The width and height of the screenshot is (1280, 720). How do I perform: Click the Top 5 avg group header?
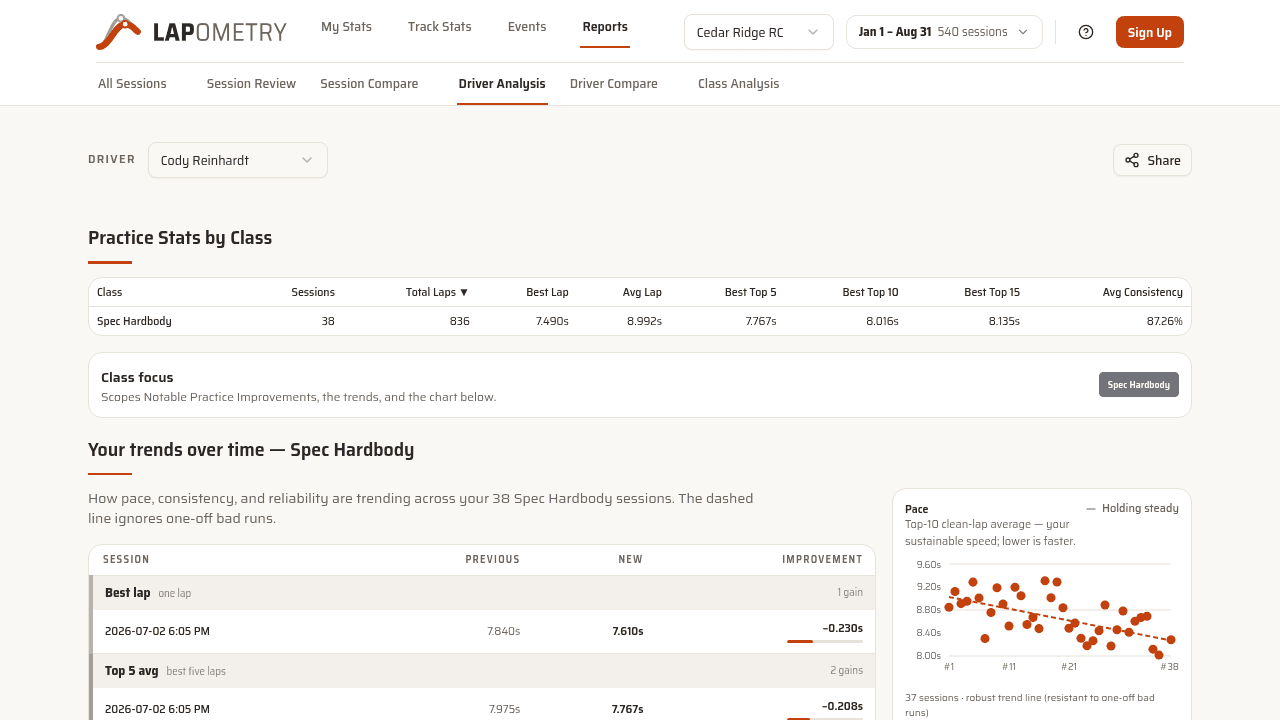tap(482, 671)
